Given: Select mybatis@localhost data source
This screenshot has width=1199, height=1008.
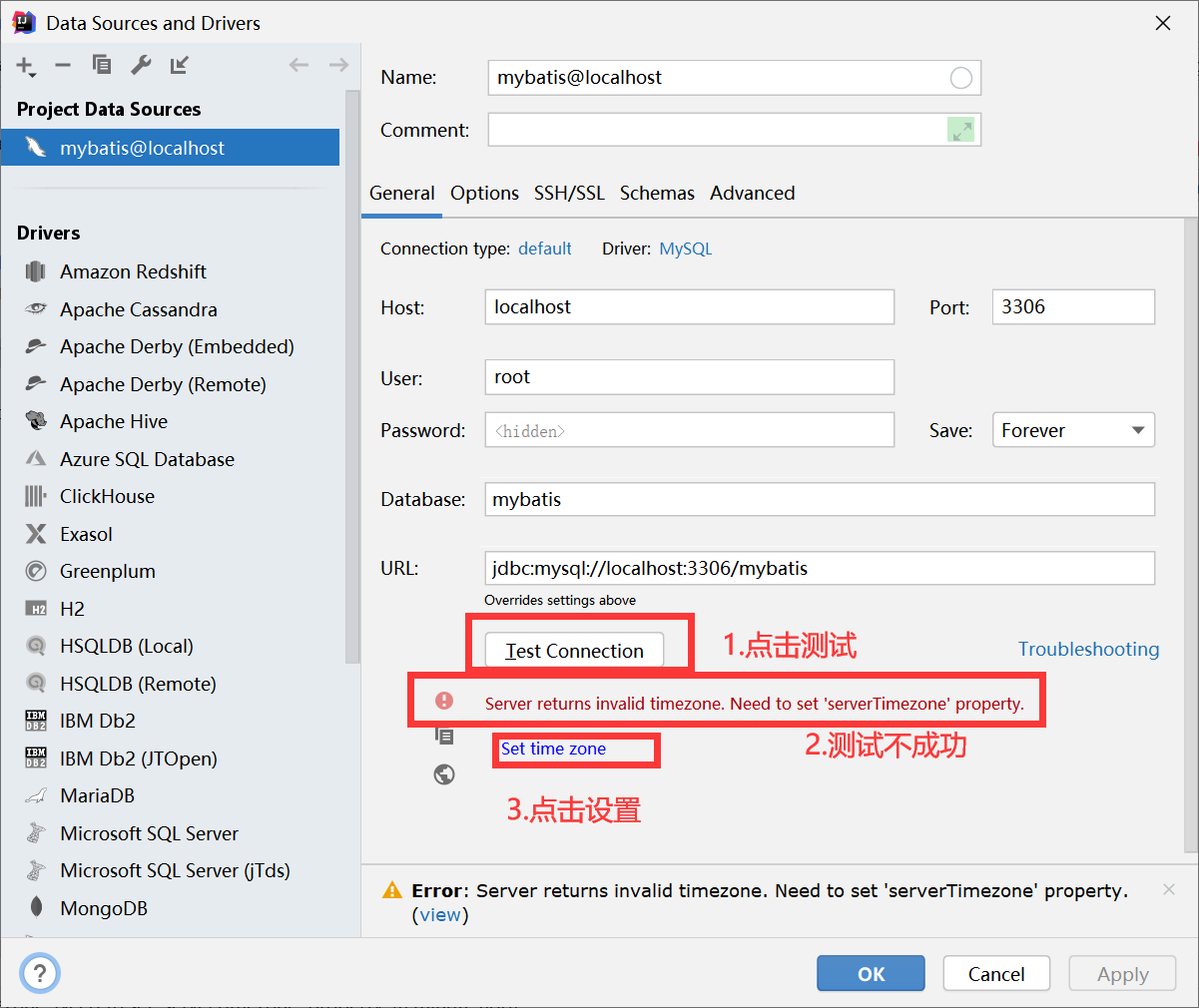Looking at the screenshot, I should pos(171,148).
